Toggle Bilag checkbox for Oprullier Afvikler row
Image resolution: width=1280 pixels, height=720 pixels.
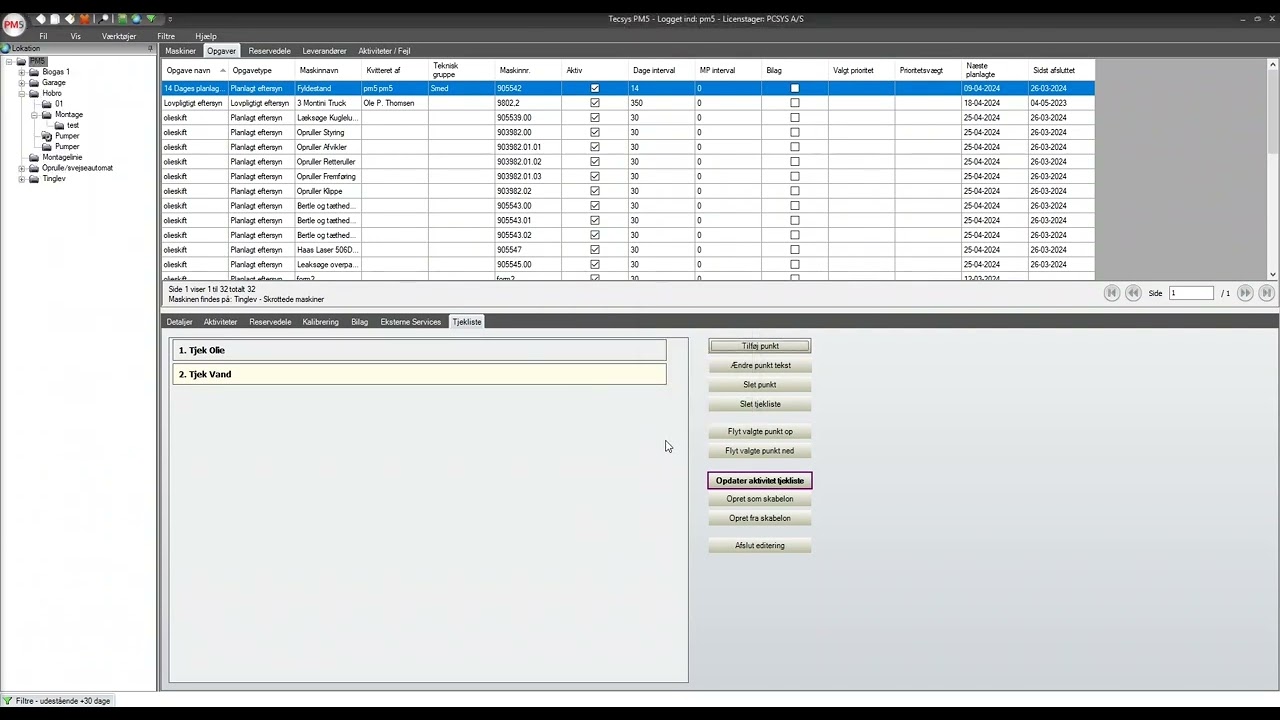pyautogui.click(x=795, y=147)
